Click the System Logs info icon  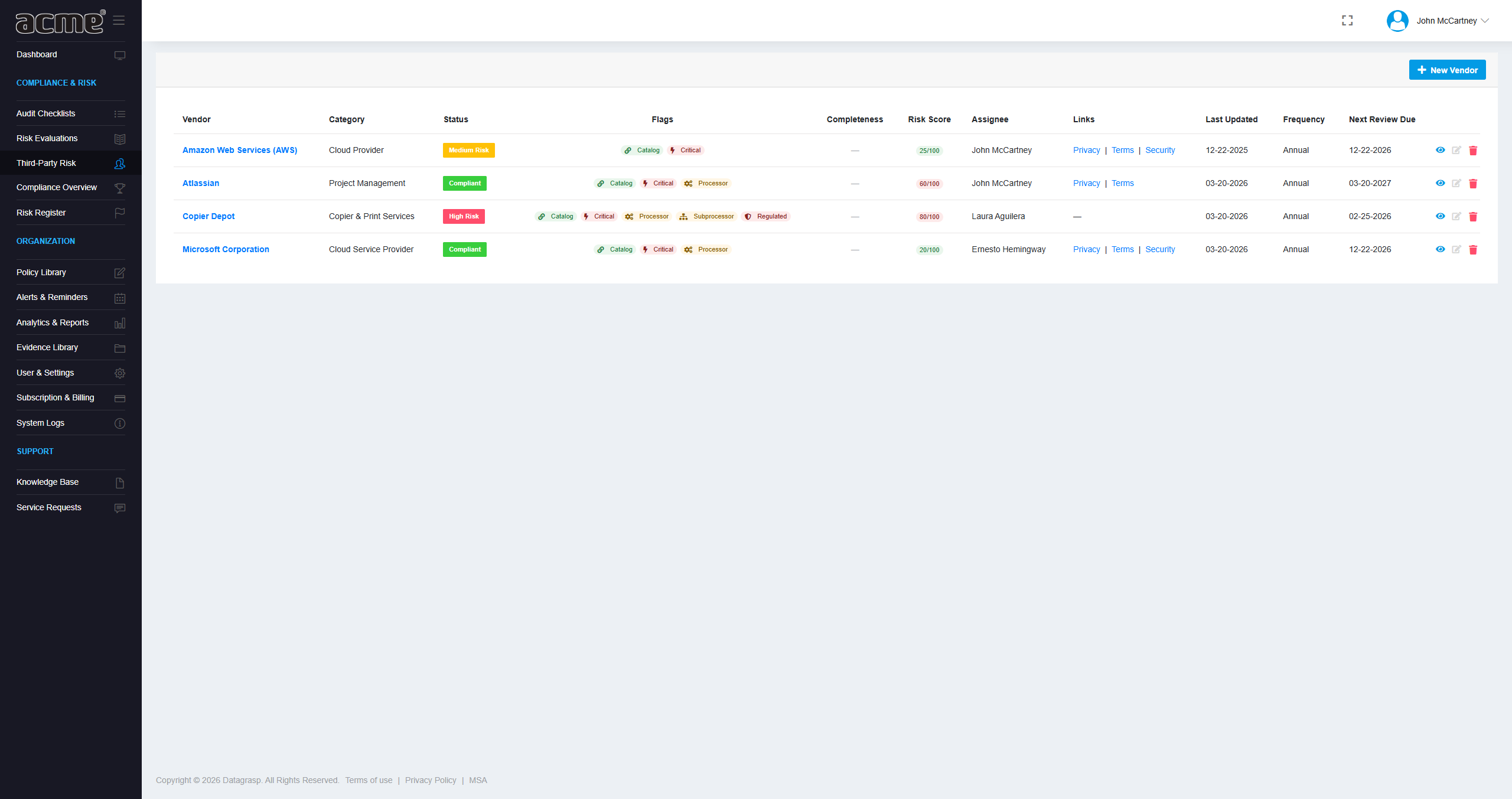click(x=119, y=423)
